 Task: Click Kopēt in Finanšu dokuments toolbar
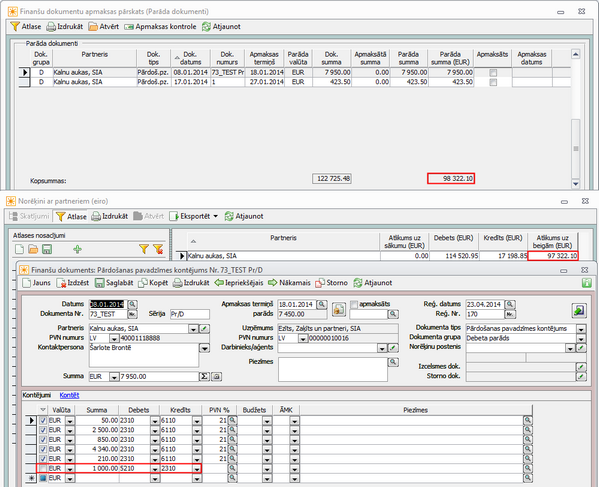tap(153, 283)
